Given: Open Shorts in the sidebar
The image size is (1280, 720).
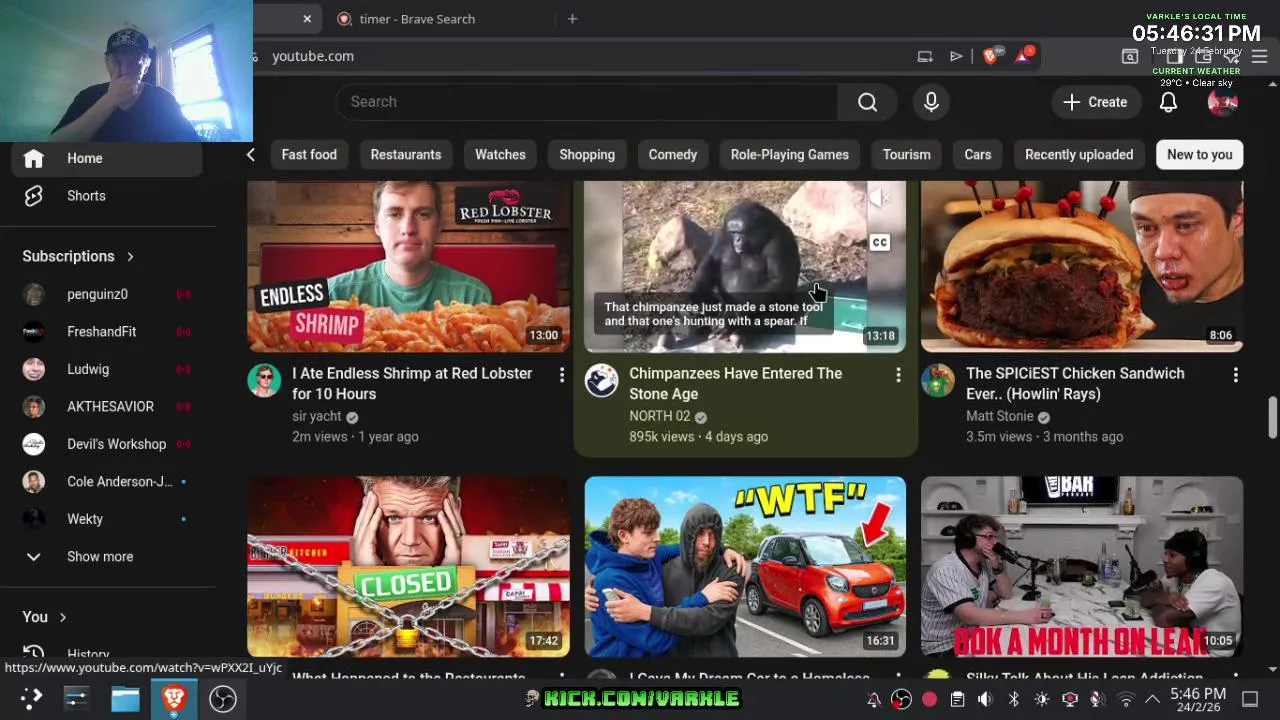Looking at the screenshot, I should click(x=105, y=196).
